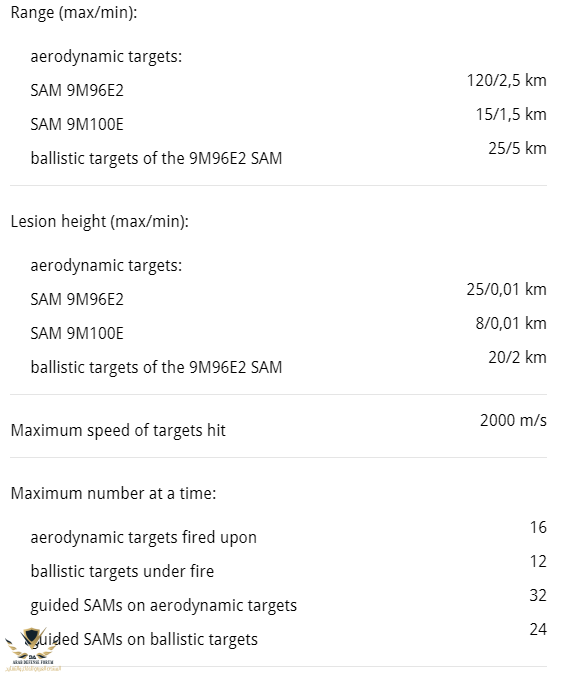Click the 'Lesion height (max/min):' heading
Viewport: 567px width, 673px height.
[x=100, y=221]
